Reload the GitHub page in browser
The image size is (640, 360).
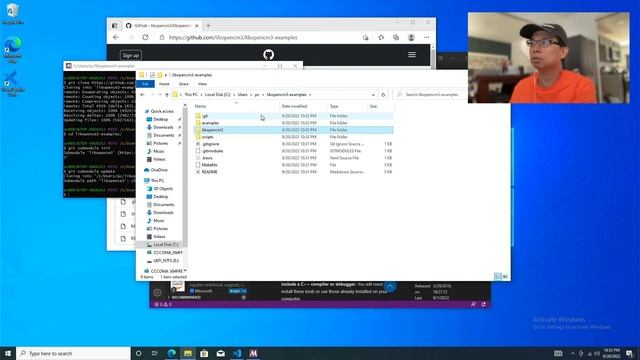[145, 38]
